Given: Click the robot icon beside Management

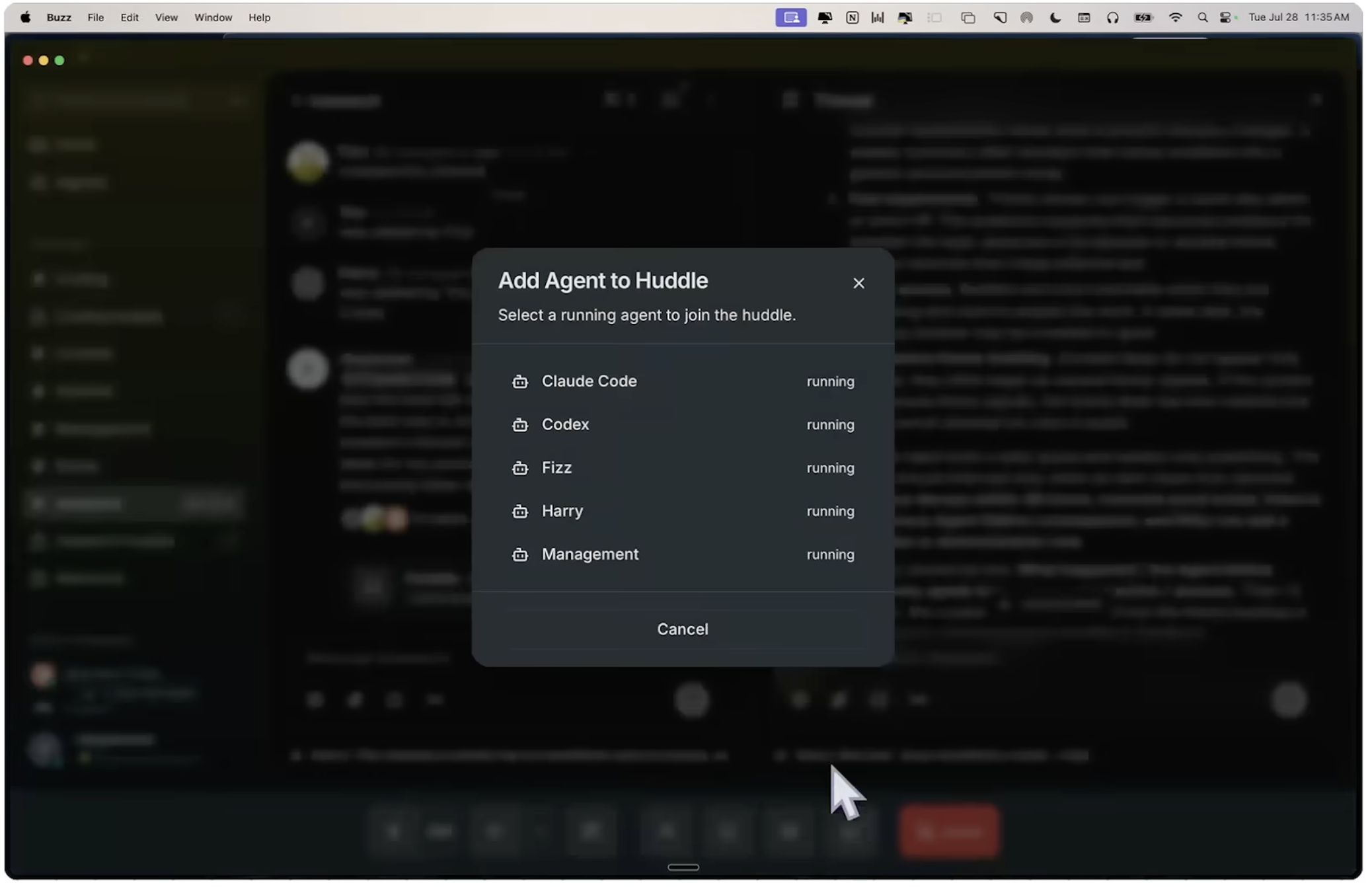Looking at the screenshot, I should [520, 555].
